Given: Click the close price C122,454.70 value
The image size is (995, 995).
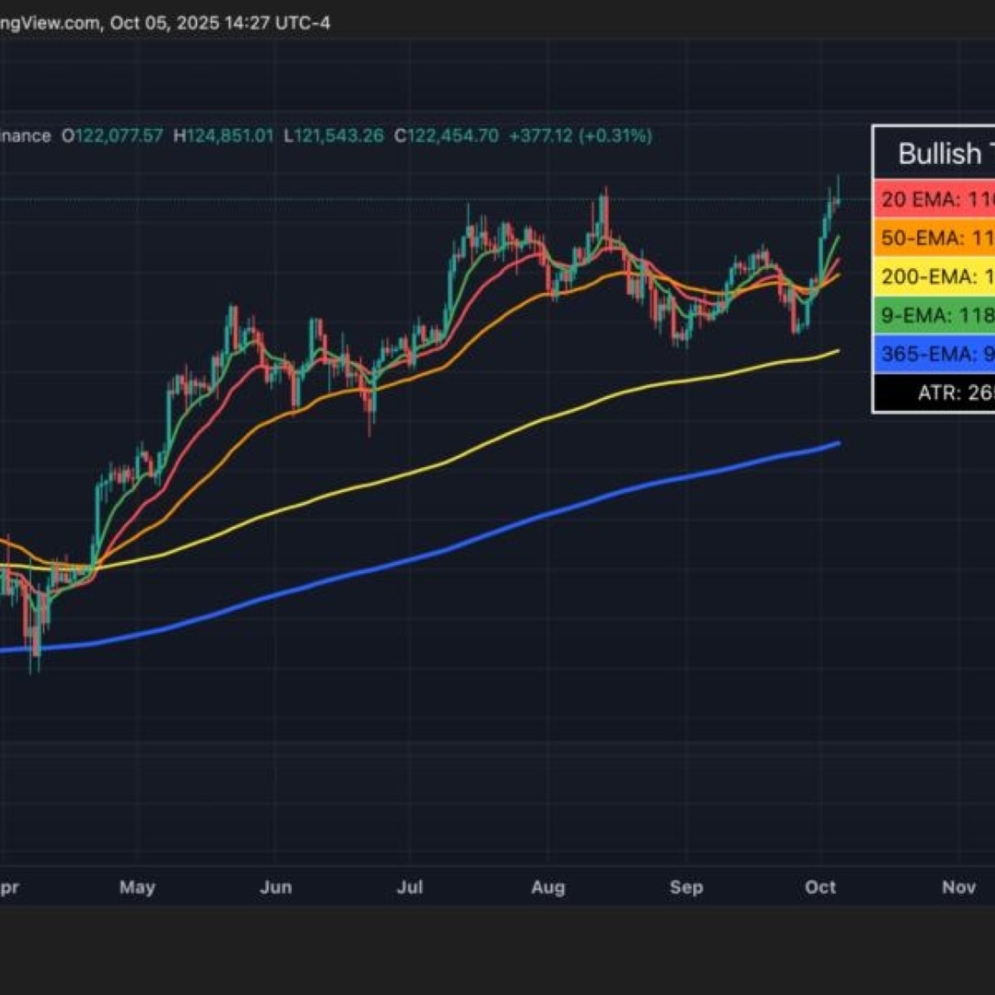Looking at the screenshot, I should pos(452,135).
